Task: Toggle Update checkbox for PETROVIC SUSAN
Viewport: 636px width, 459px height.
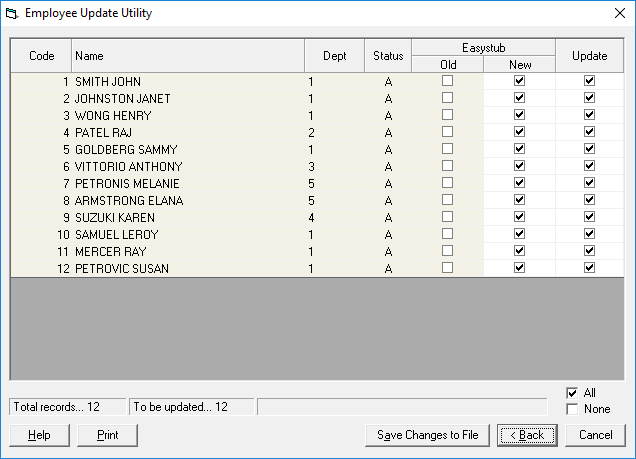Action: [589, 268]
